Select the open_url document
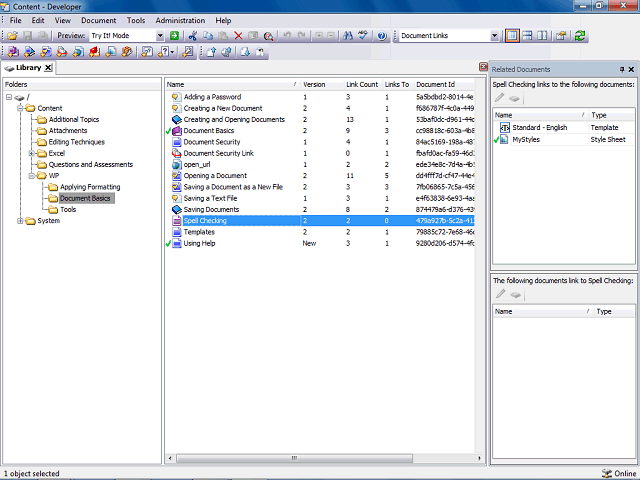 (197, 164)
